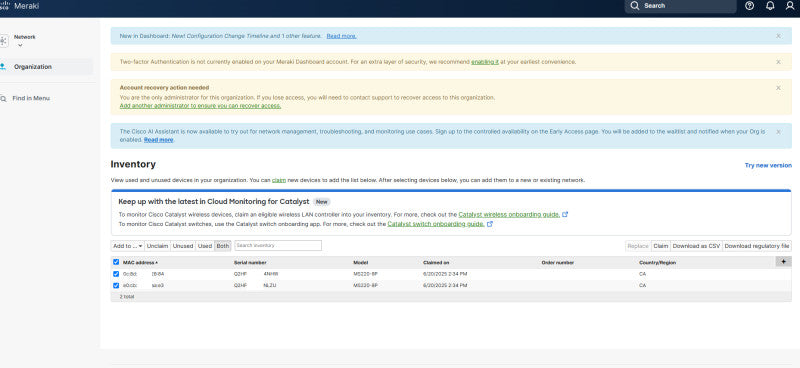Open the Add to... dropdown
Screen dimensions: 800x368
click(x=128, y=246)
